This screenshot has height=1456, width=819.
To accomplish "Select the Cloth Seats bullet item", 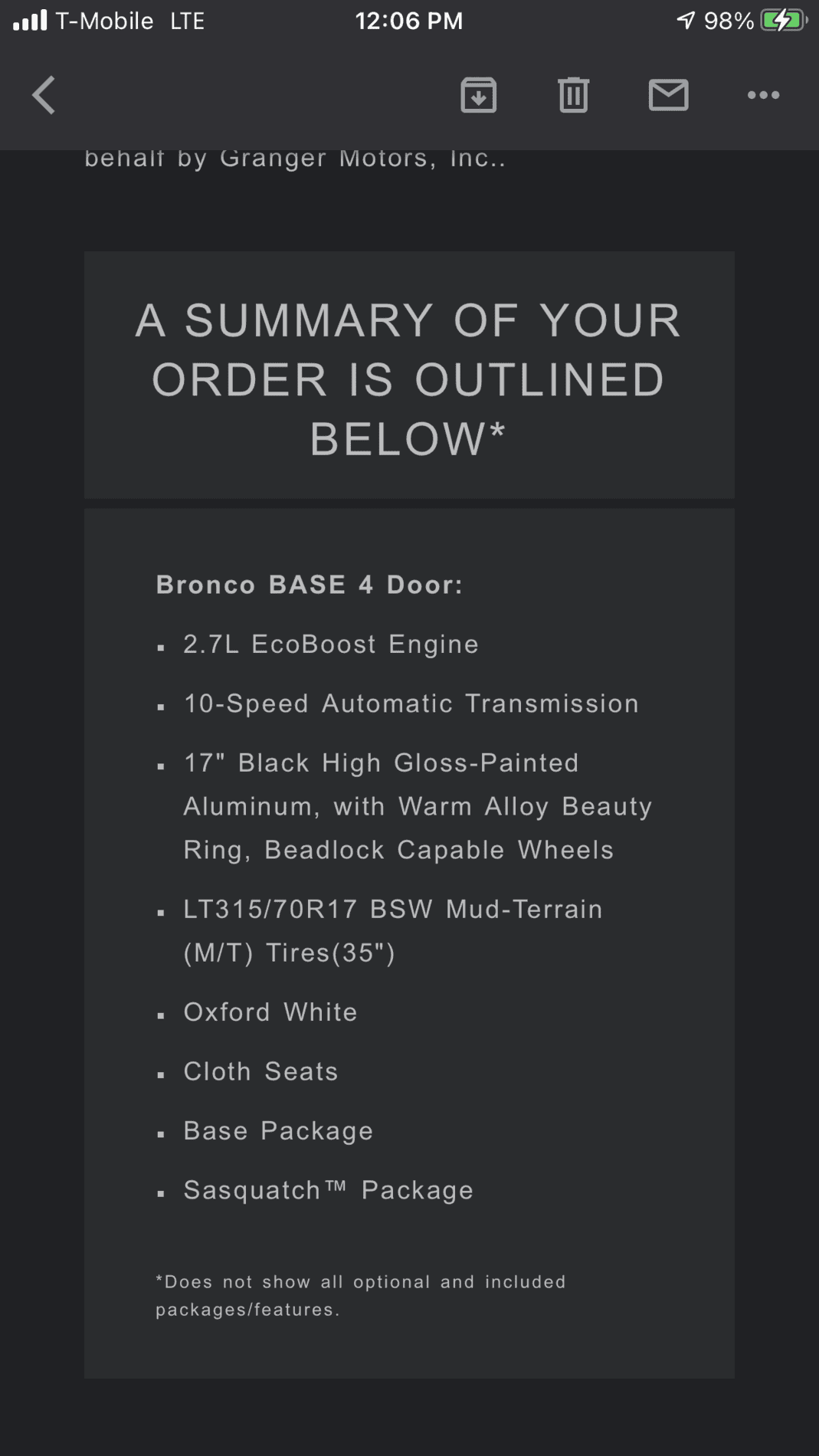I will (x=260, y=1071).
